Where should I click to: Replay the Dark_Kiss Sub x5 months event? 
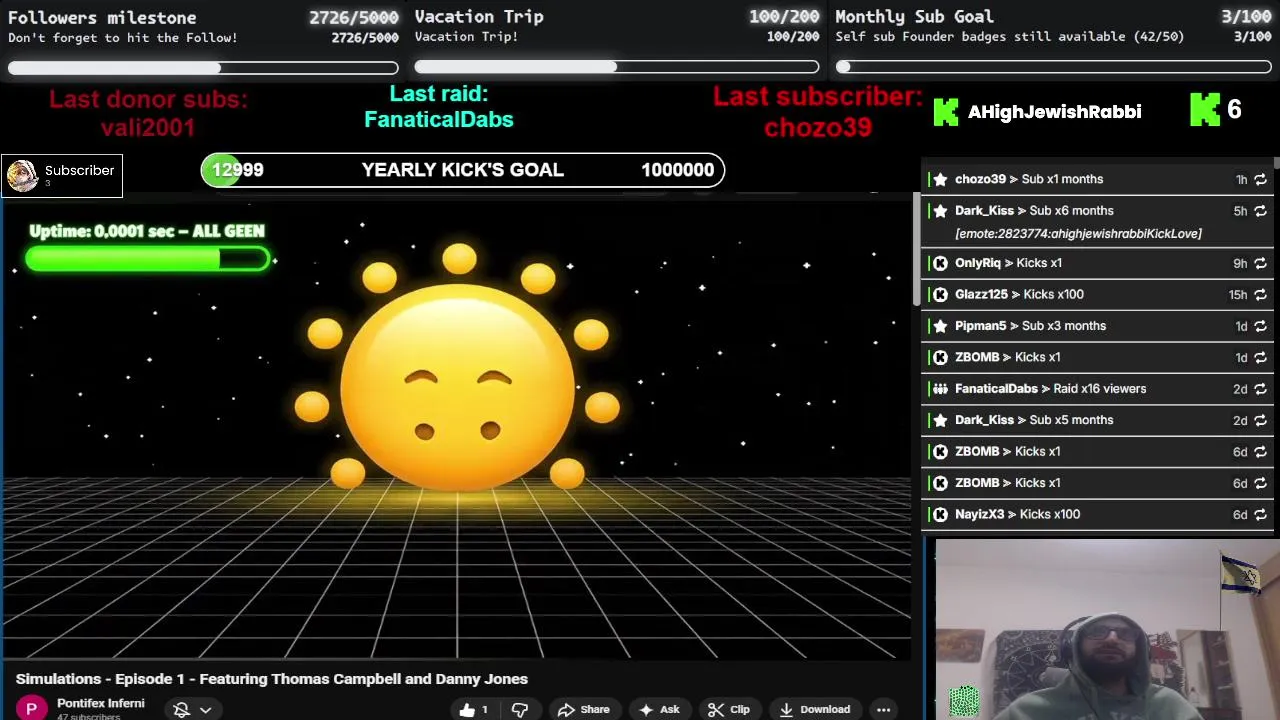pyautogui.click(x=1260, y=420)
